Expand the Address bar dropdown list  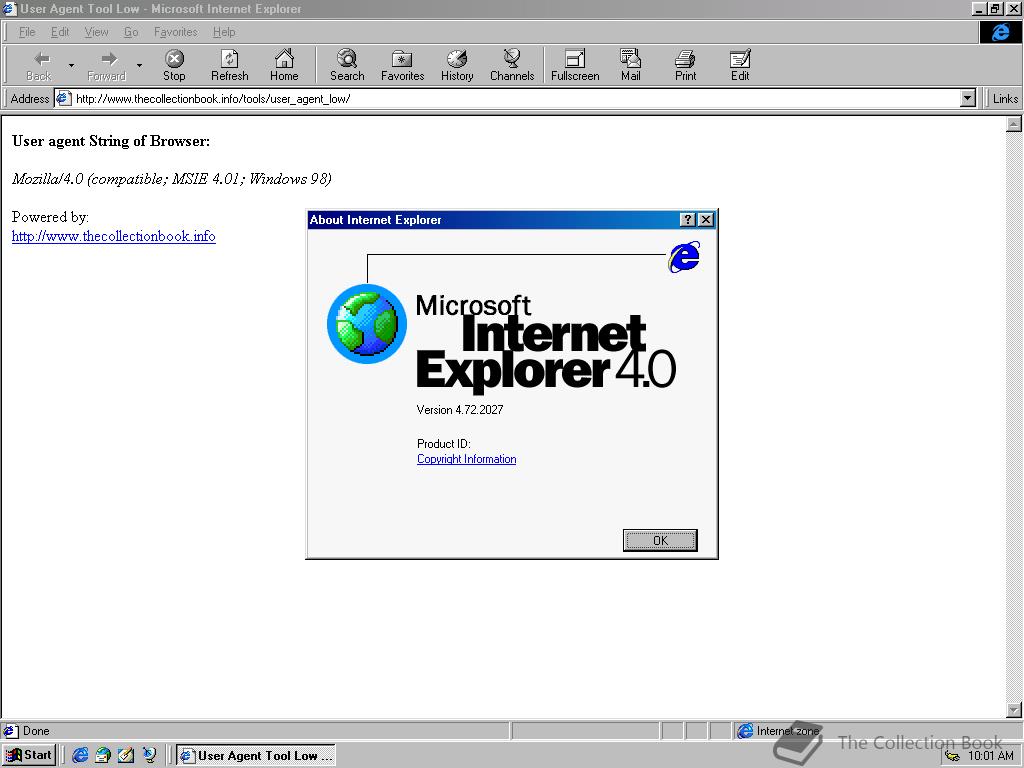point(968,99)
